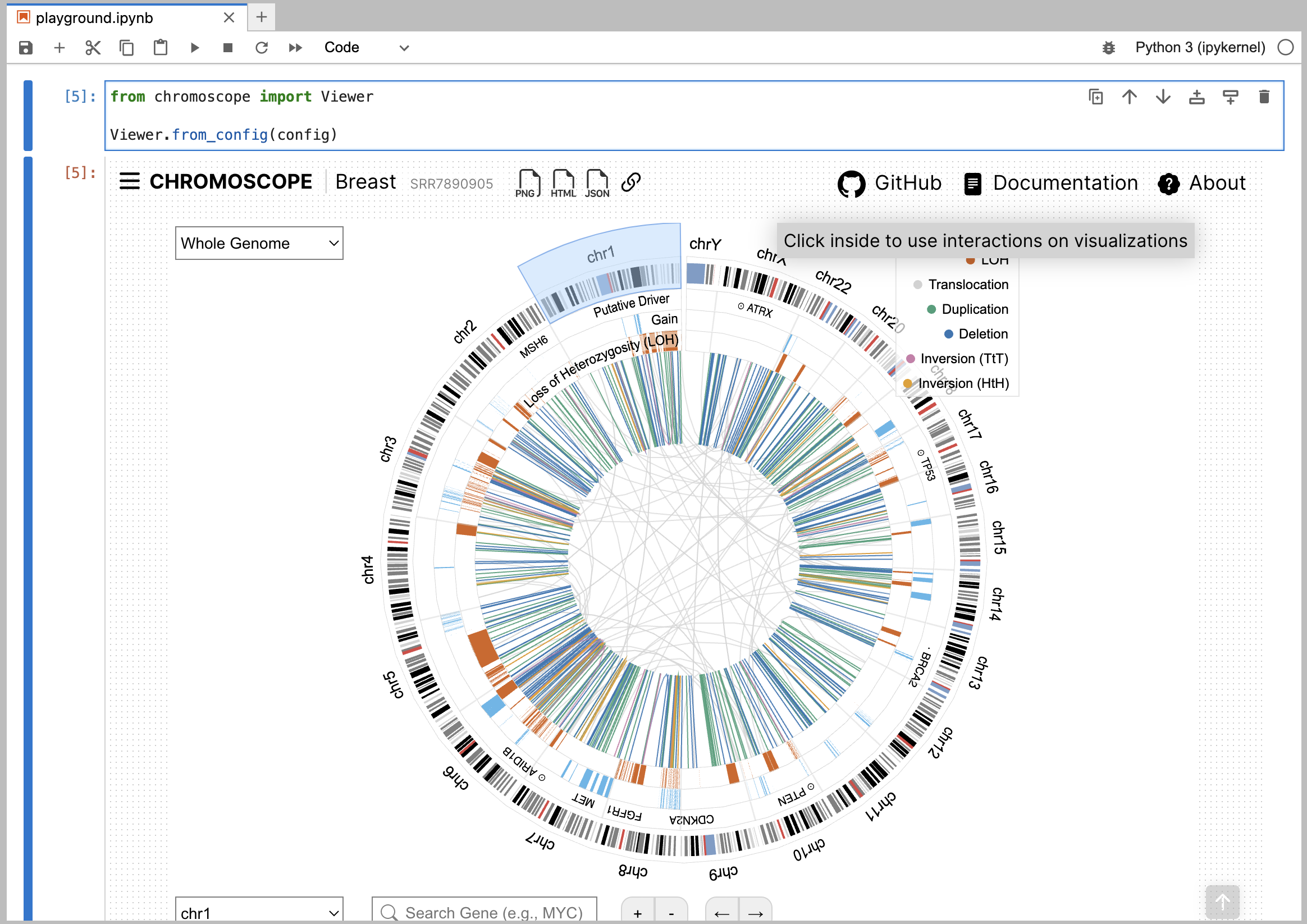Image resolution: width=1307 pixels, height=924 pixels.
Task: Click the FGFR1 driver gene label
Action: 624,813
